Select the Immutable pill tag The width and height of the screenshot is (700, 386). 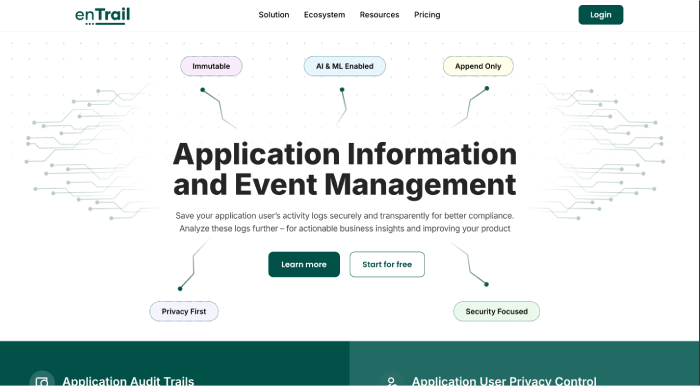point(211,66)
